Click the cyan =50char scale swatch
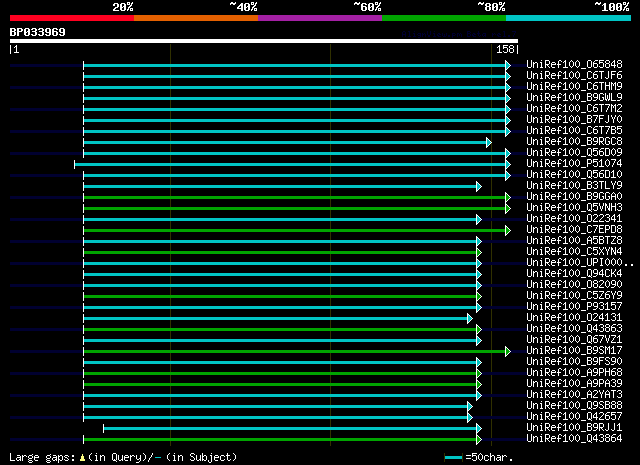The image size is (640, 465). pyautogui.click(x=453, y=458)
